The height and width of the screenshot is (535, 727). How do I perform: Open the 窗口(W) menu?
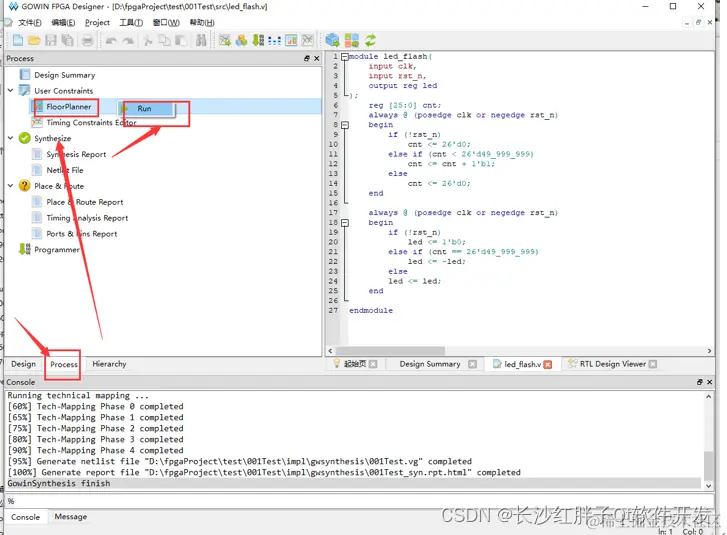click(x=166, y=22)
